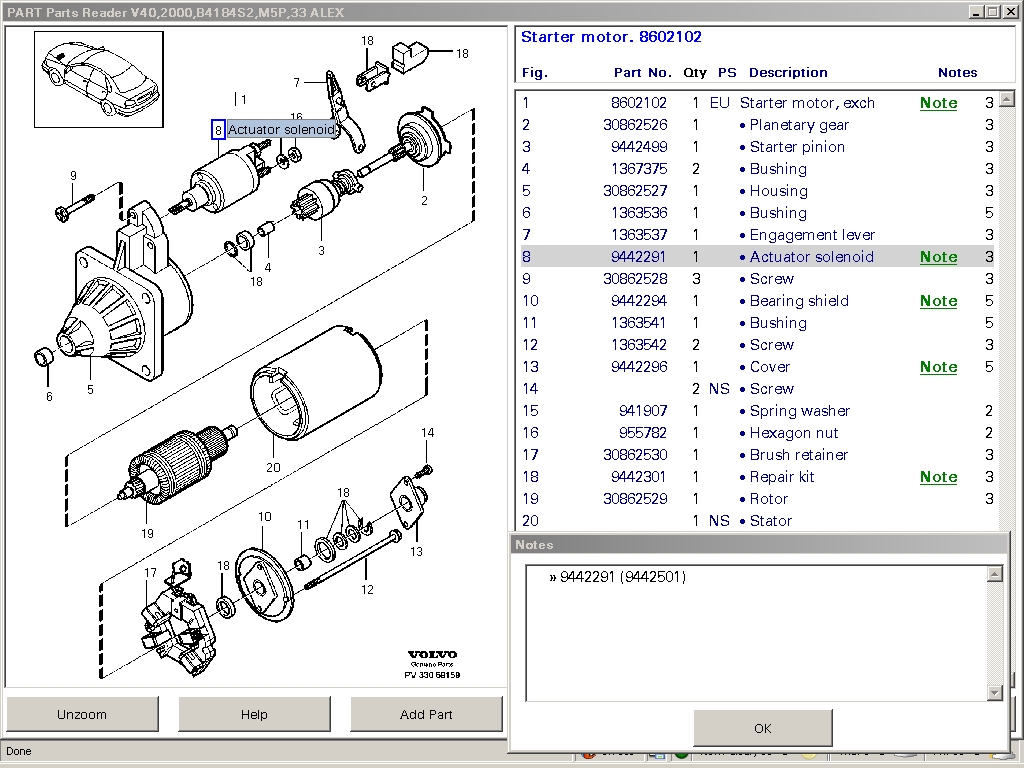This screenshot has width=1024, height=768.
Task: Click callout 1 near the diagram top
Action: tap(244, 99)
